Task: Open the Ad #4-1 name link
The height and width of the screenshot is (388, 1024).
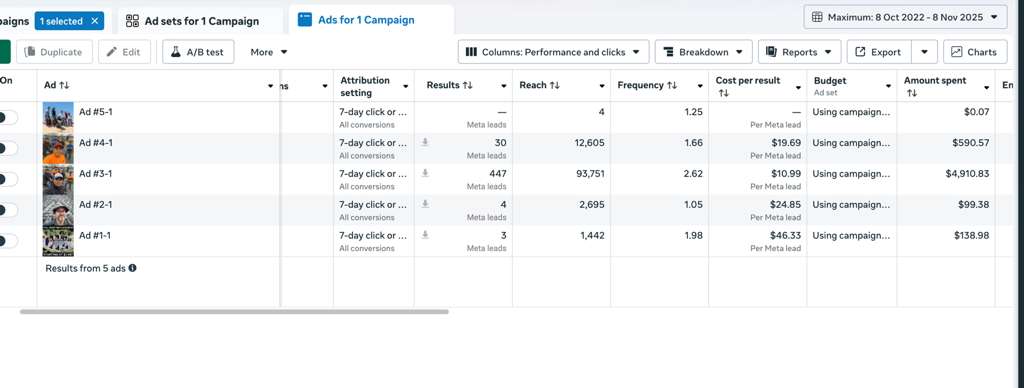Action: click(x=95, y=142)
